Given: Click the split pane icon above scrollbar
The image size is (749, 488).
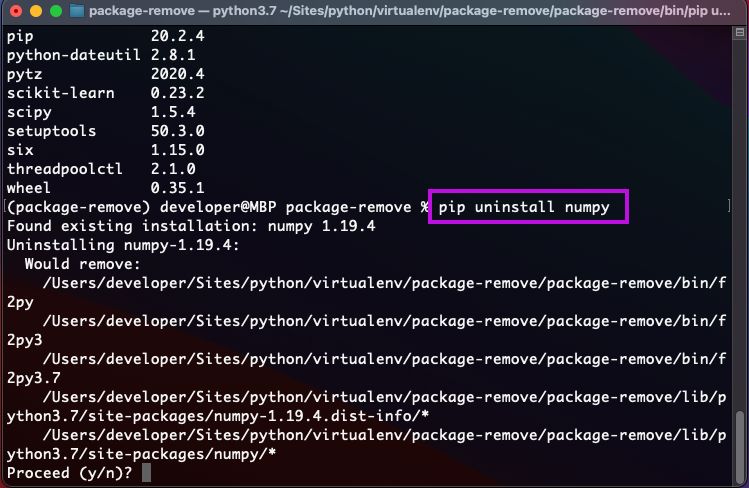Looking at the screenshot, I should (739, 32).
